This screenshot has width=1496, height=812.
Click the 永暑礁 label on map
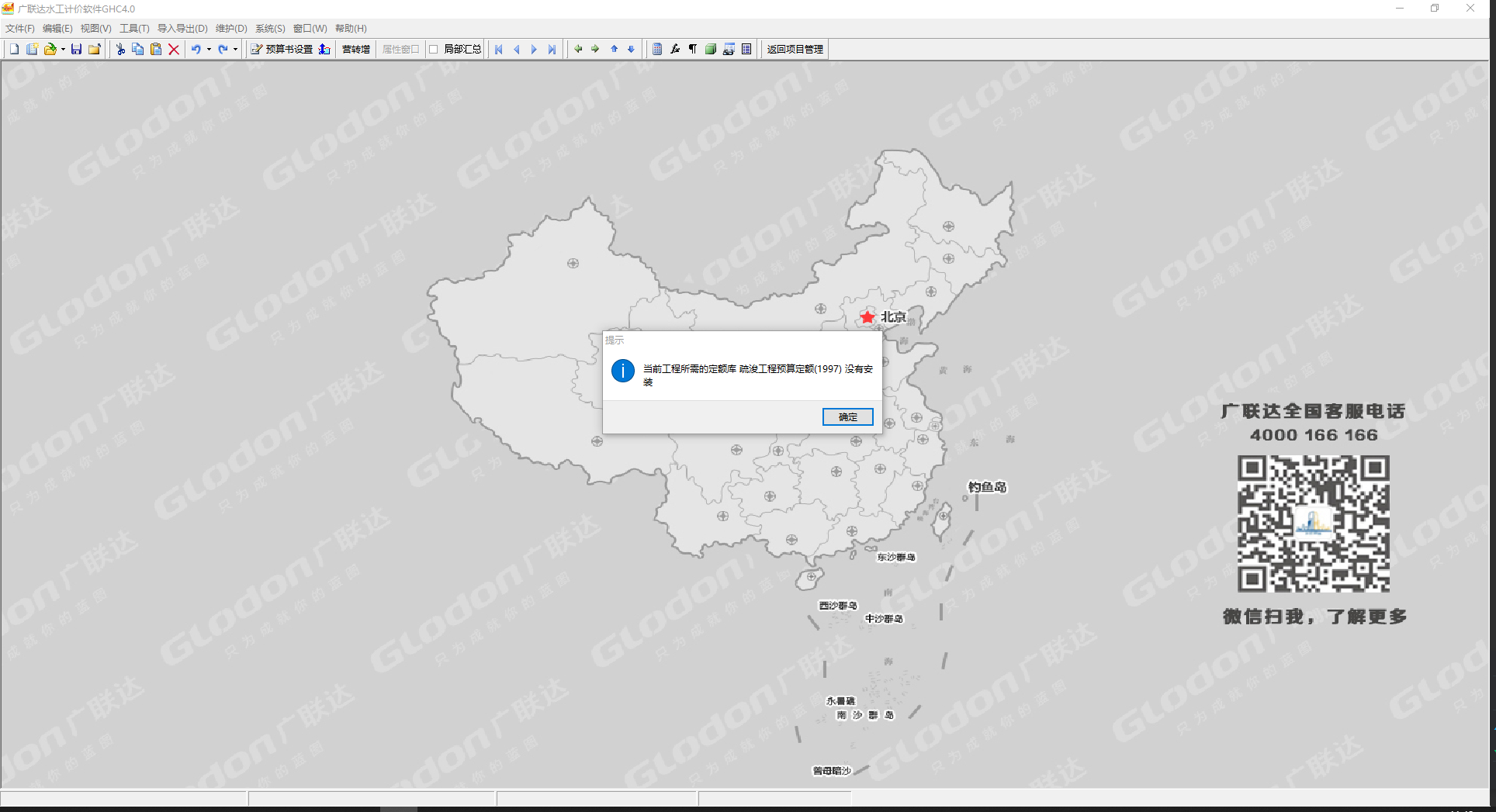pos(840,701)
